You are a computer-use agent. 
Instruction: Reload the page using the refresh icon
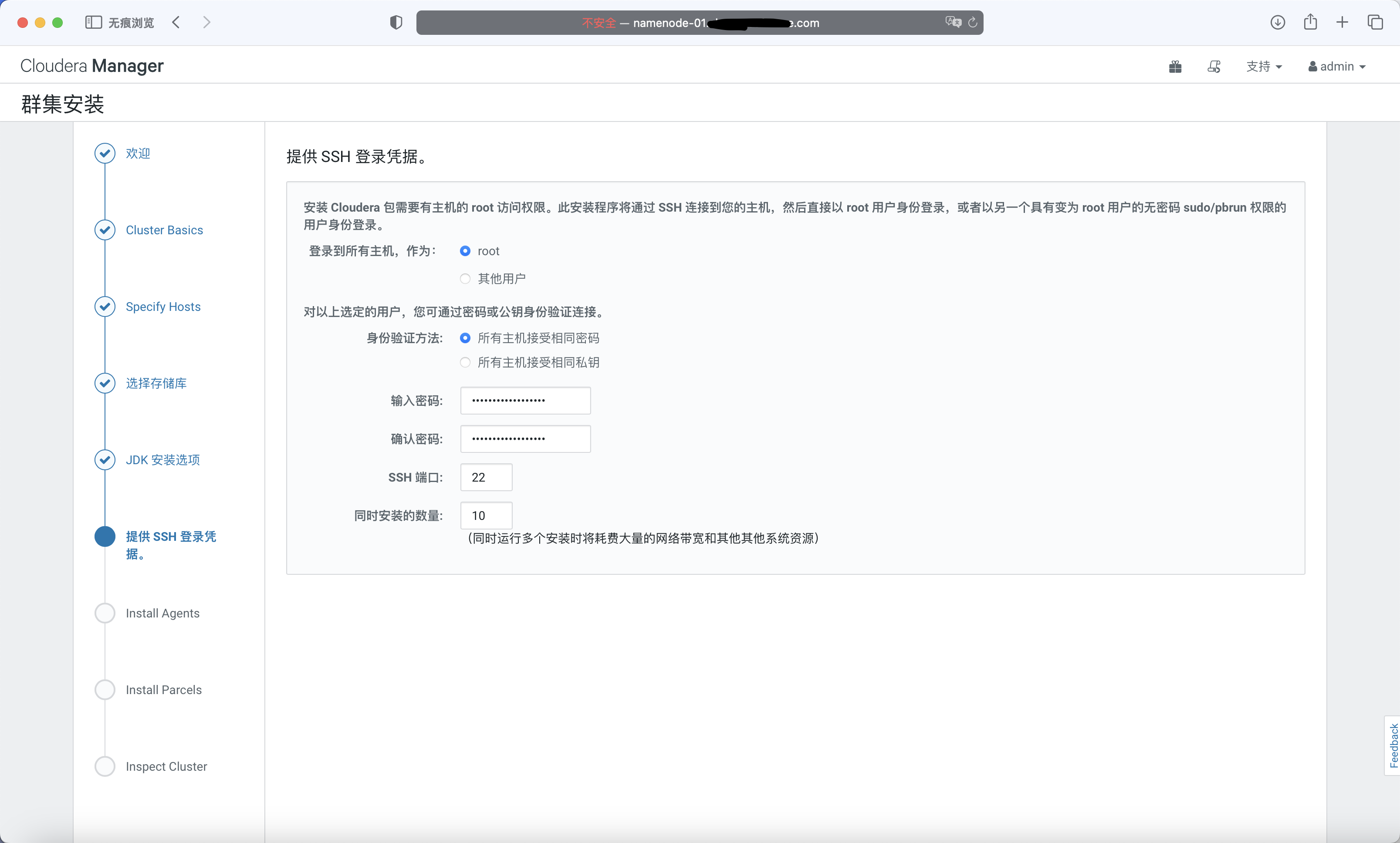click(x=973, y=22)
